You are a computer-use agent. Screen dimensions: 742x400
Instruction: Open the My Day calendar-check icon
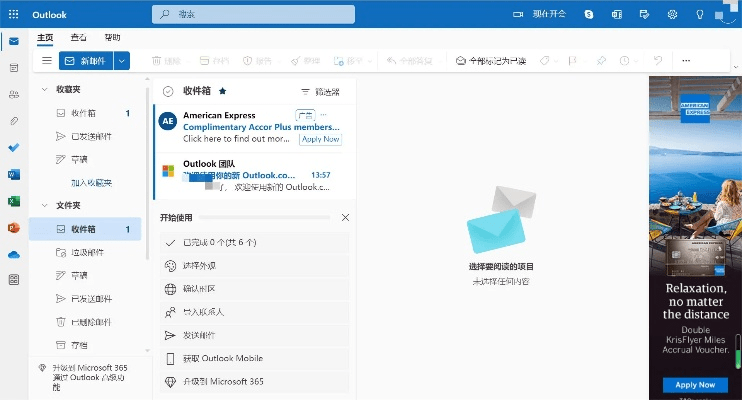644,14
